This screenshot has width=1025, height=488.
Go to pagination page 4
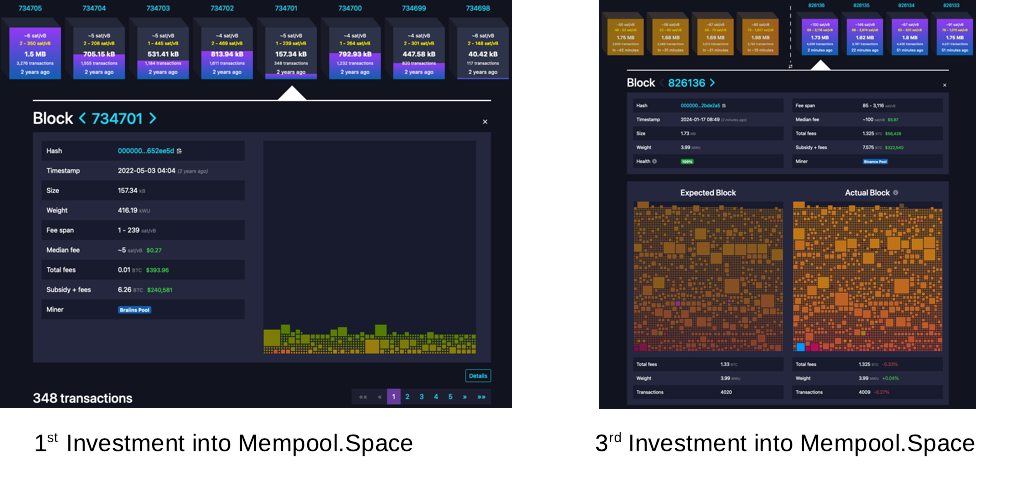click(x=436, y=397)
